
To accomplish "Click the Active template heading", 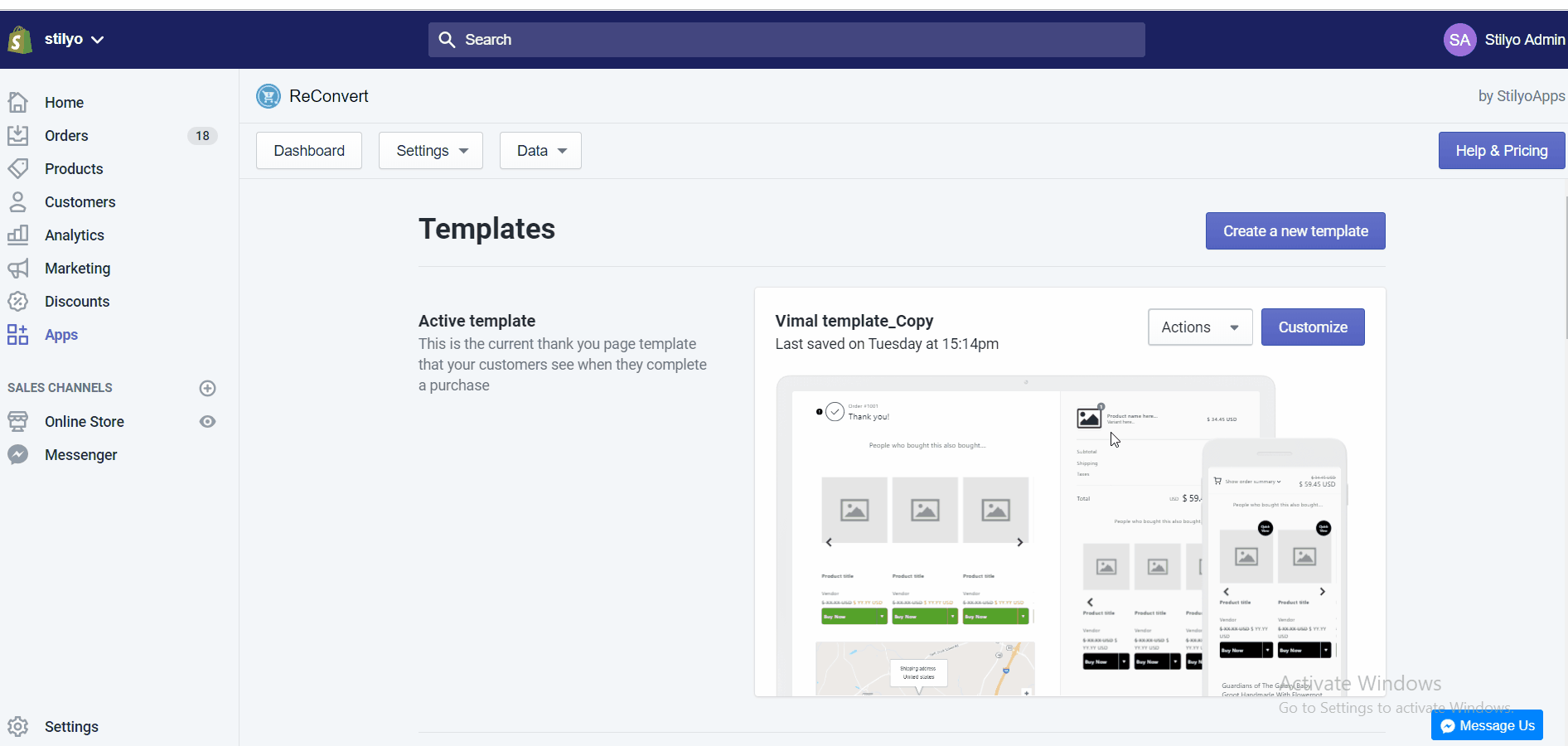I will coord(477,321).
